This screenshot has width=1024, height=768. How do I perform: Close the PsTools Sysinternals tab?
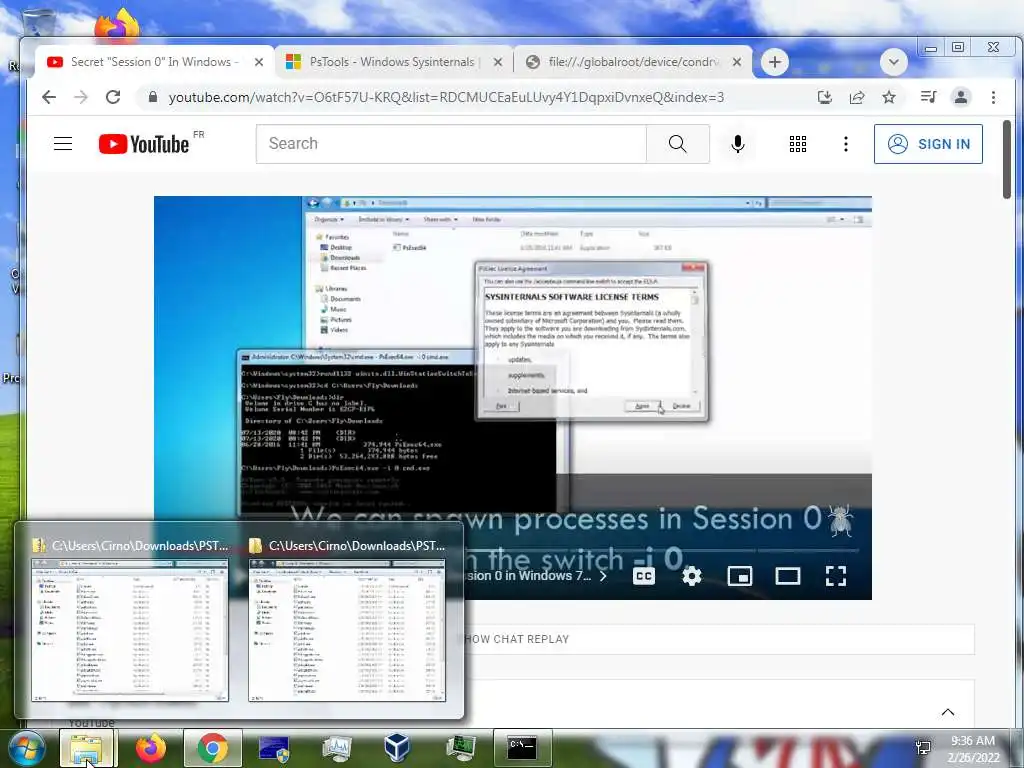(498, 62)
